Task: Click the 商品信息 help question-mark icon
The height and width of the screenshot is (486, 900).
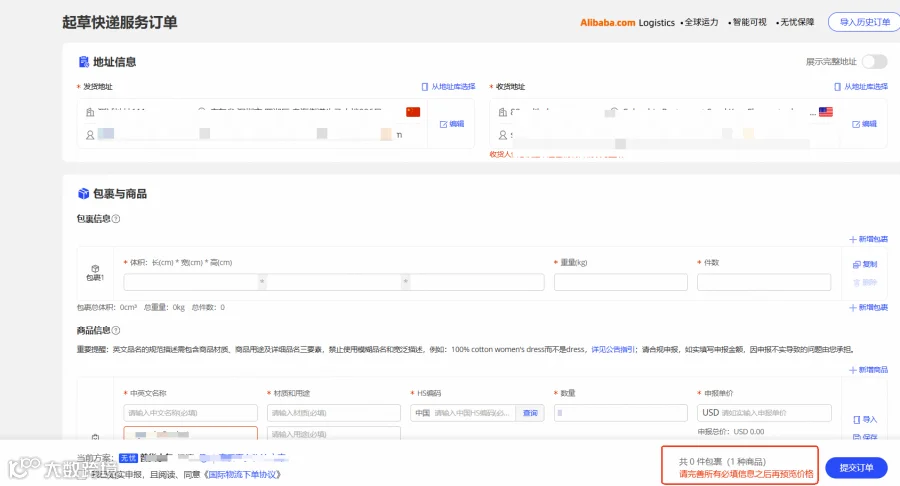Action: [116, 331]
